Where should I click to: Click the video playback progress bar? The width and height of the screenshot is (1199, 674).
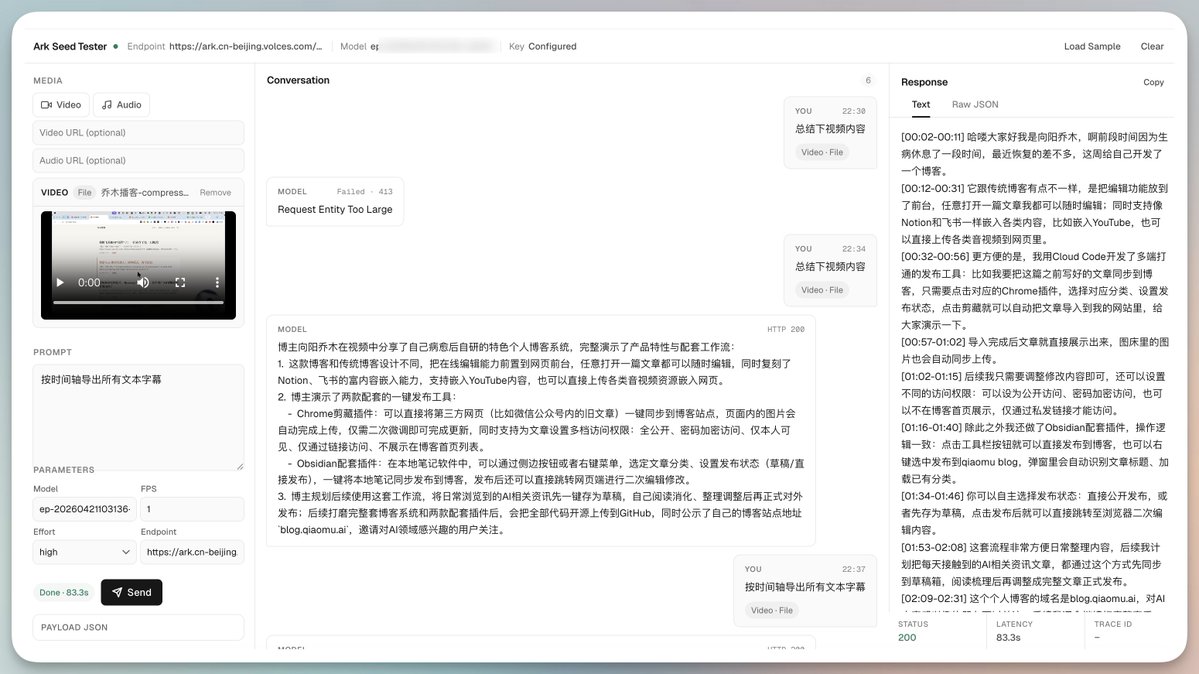[139, 301]
